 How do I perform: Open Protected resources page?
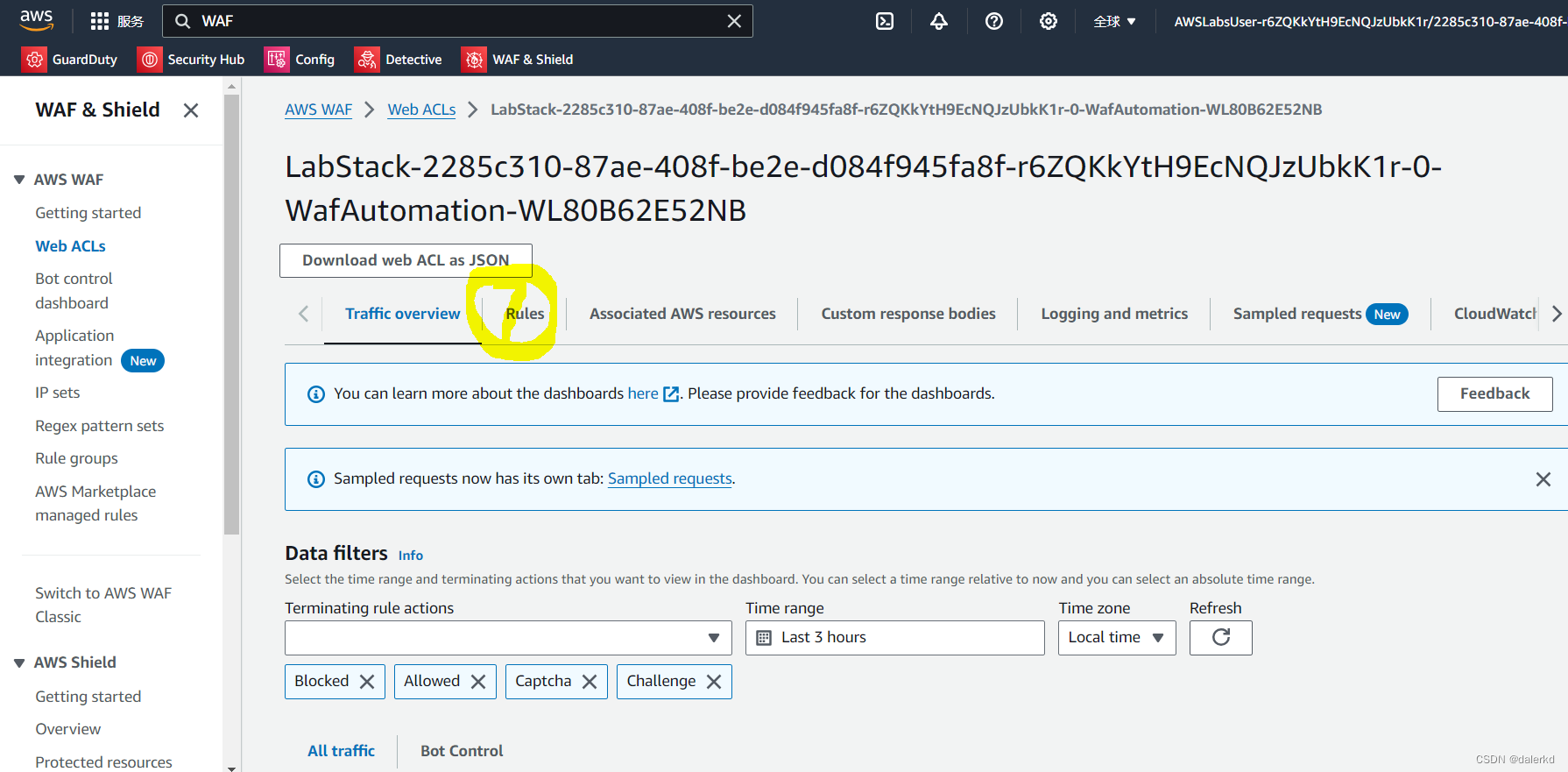pos(103,762)
